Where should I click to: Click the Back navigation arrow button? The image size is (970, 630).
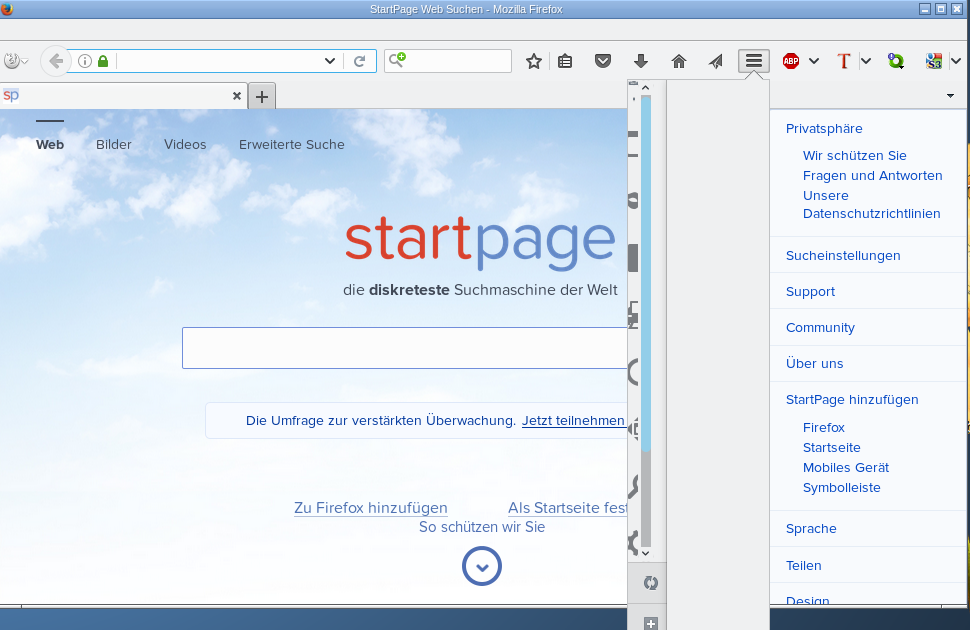pyautogui.click(x=56, y=61)
